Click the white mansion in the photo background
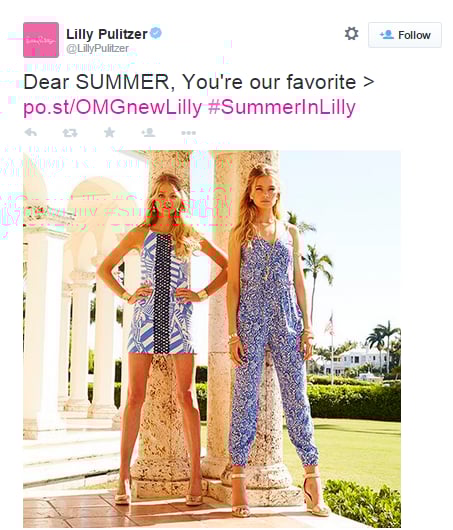The height and width of the screenshot is (530, 453). pyautogui.click(x=352, y=362)
